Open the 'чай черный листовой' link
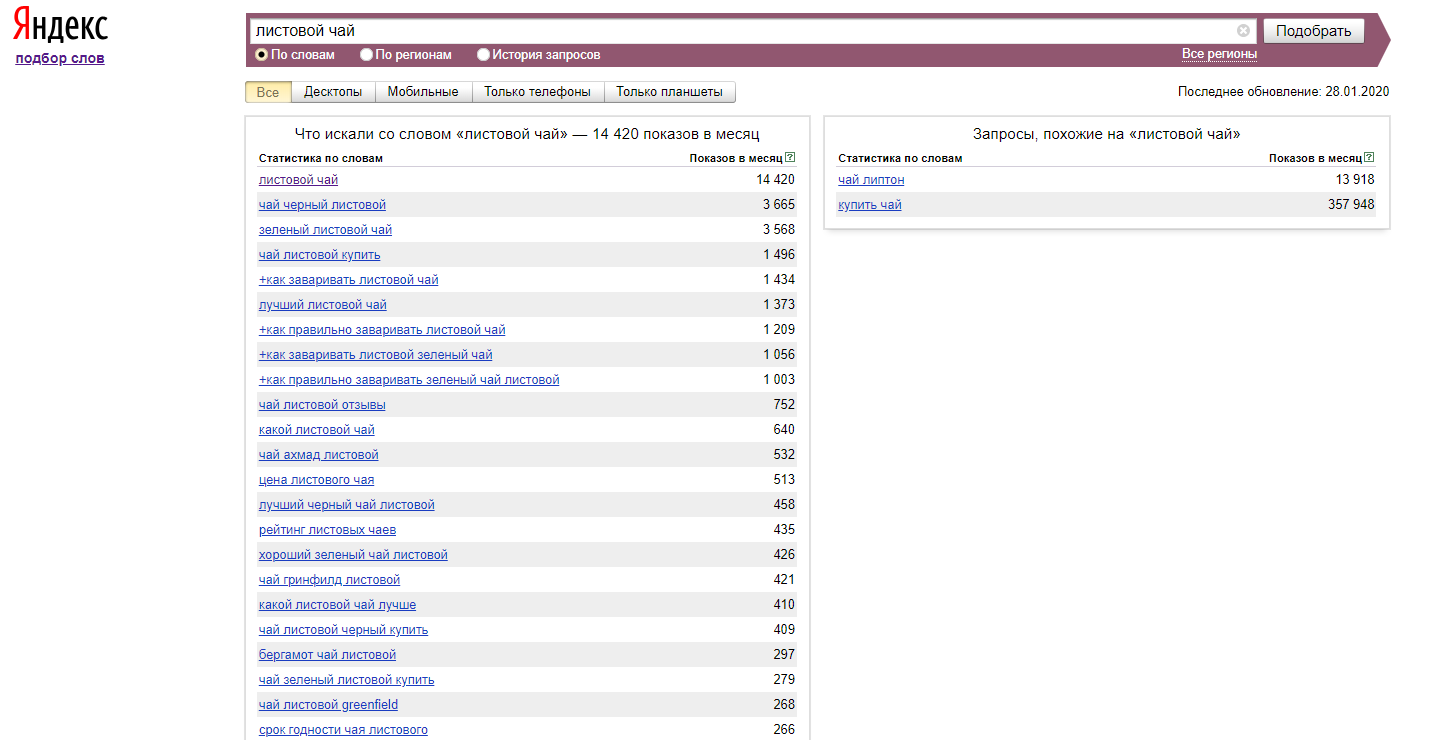Screen dimensions: 1439x740 [x=322, y=205]
